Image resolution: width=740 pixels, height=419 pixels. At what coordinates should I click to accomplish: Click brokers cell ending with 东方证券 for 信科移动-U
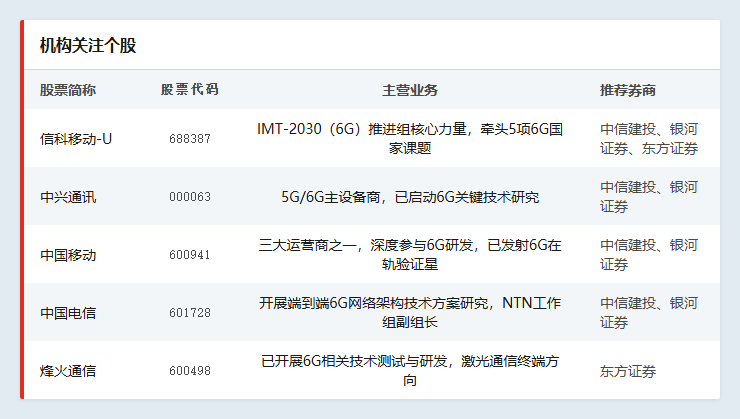(649, 138)
